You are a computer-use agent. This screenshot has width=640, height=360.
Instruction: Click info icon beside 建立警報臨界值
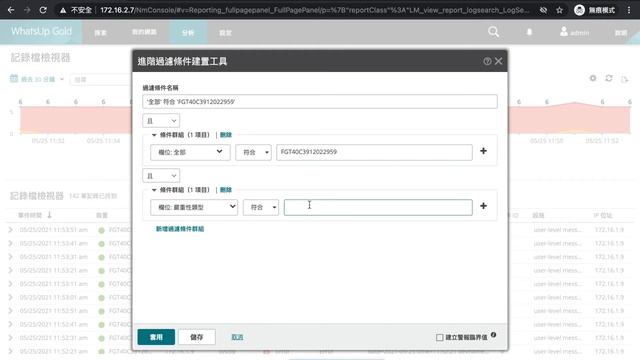[x=493, y=335]
